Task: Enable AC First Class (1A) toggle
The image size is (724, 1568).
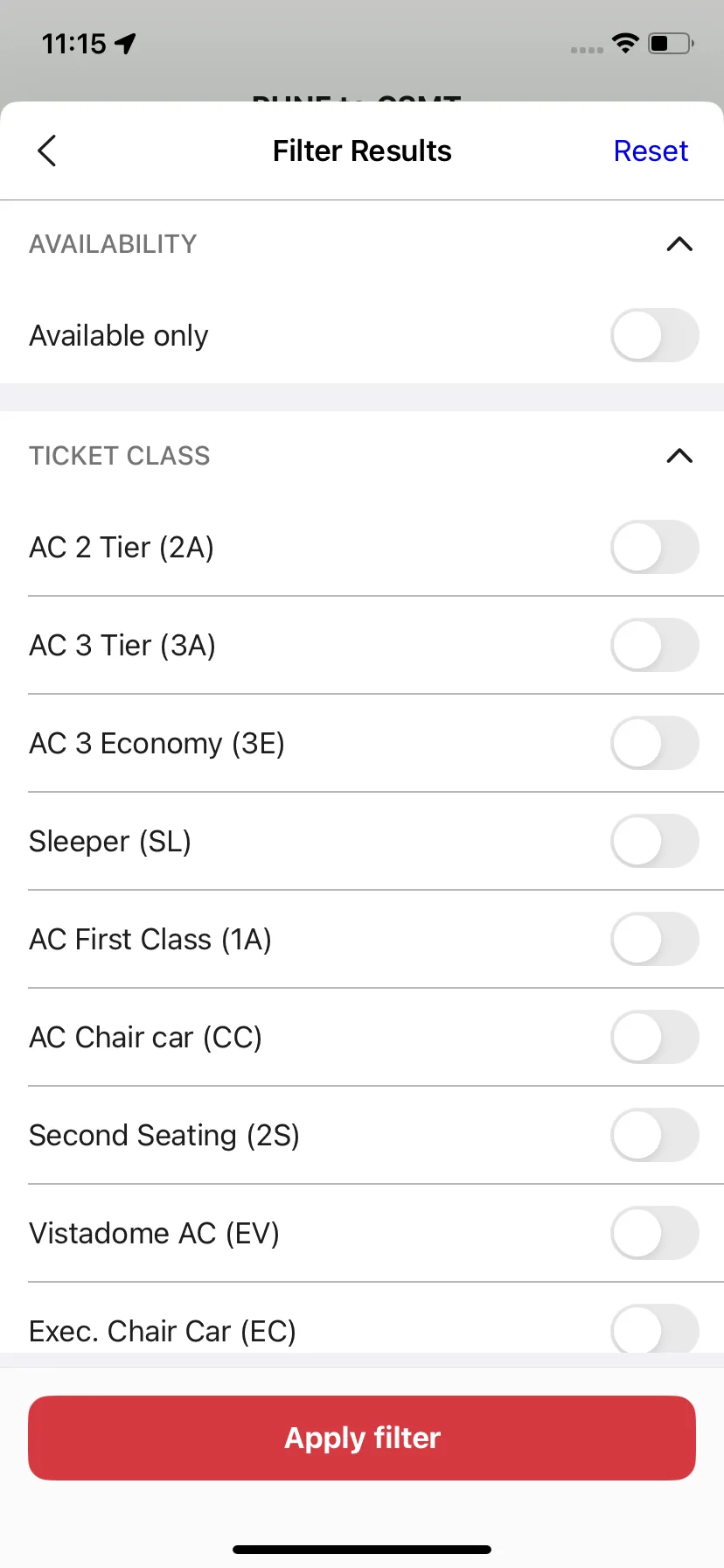Action: pyautogui.click(x=654, y=939)
